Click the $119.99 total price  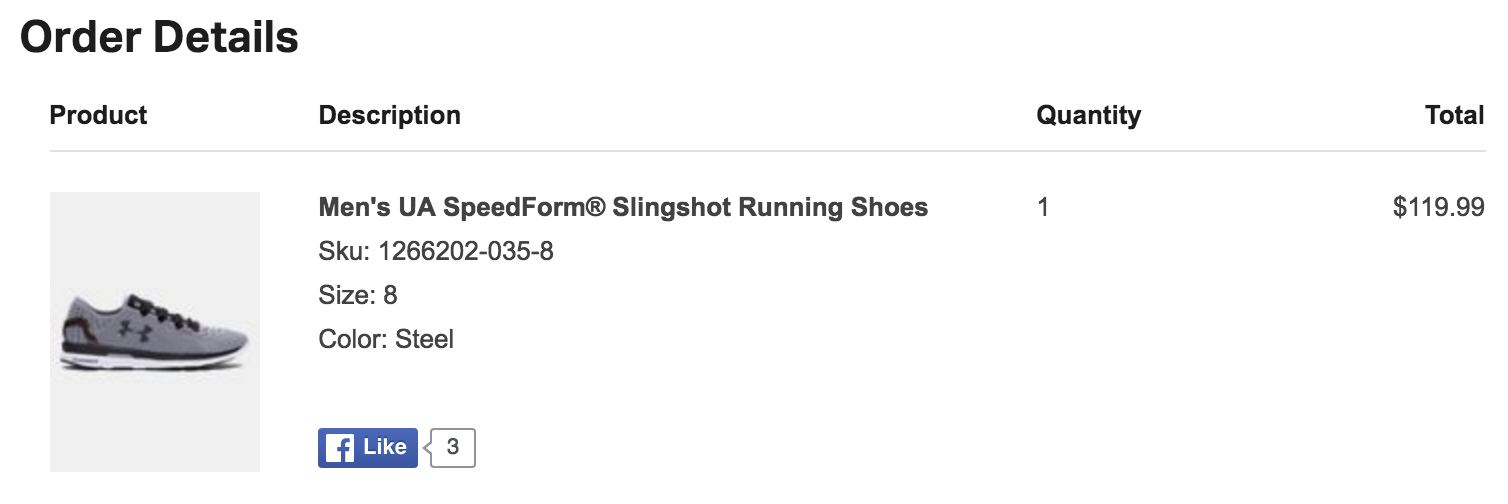click(1438, 208)
